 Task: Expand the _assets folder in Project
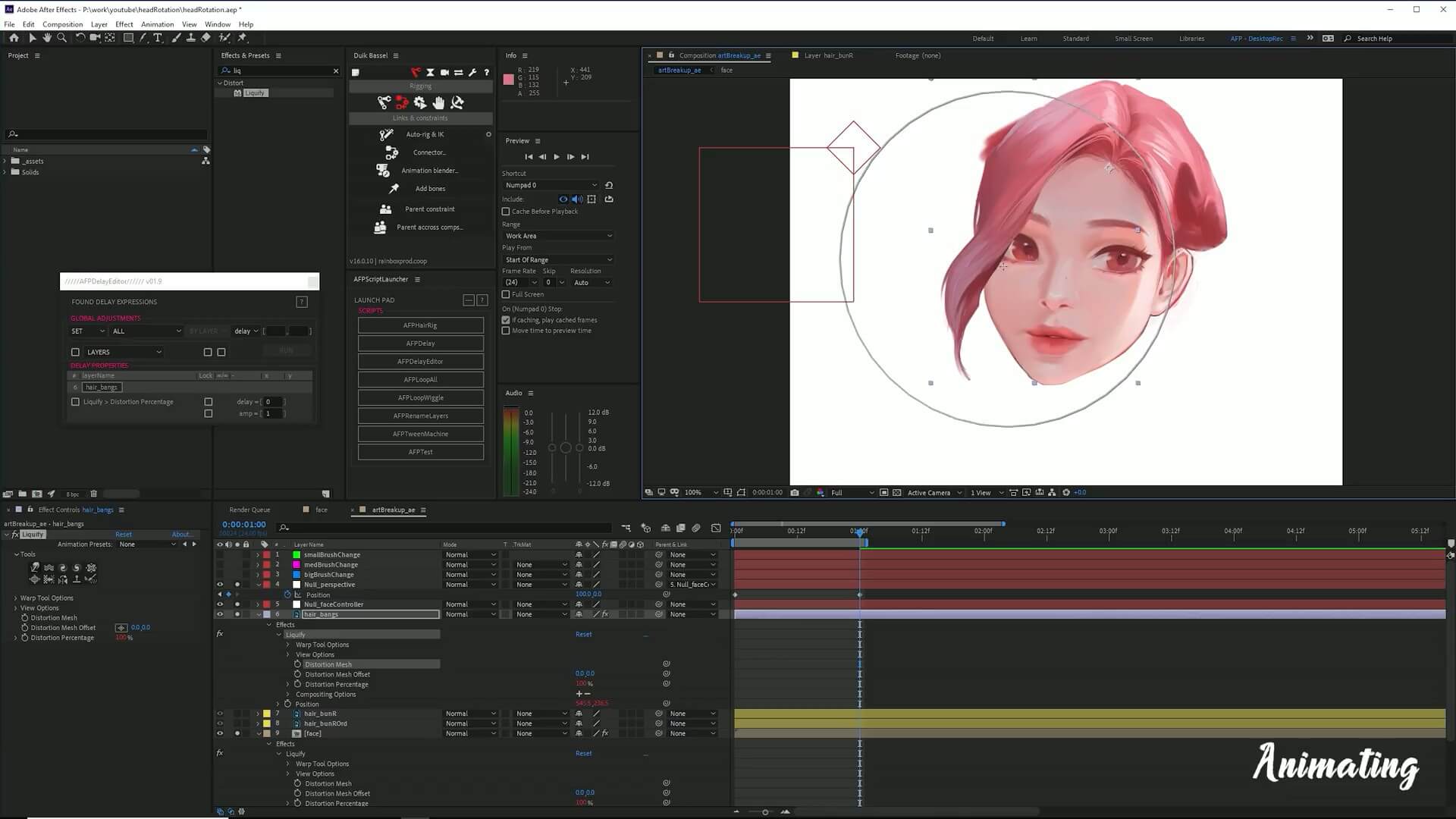tap(5, 162)
